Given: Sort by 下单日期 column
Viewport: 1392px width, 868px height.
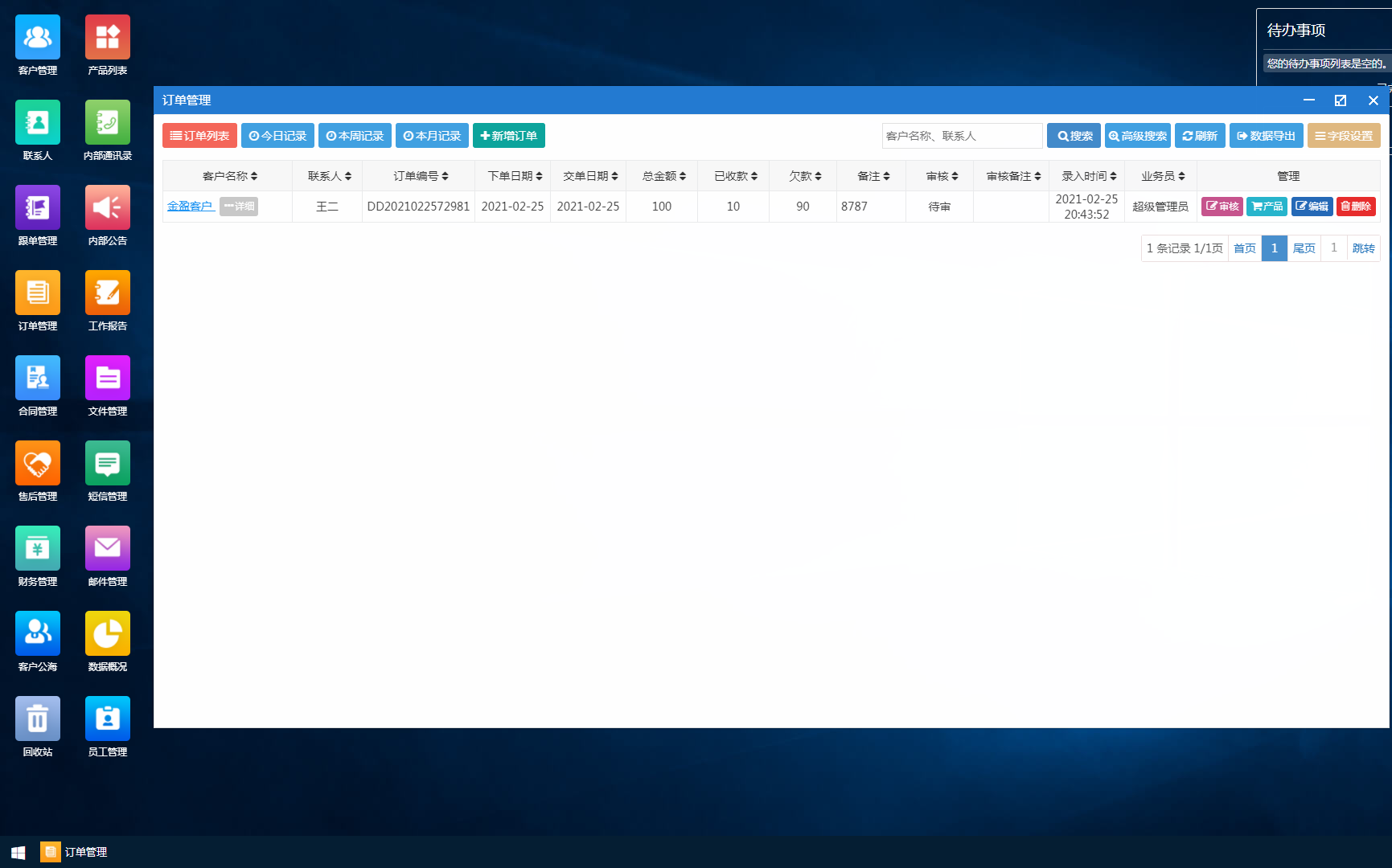Looking at the screenshot, I should point(515,176).
